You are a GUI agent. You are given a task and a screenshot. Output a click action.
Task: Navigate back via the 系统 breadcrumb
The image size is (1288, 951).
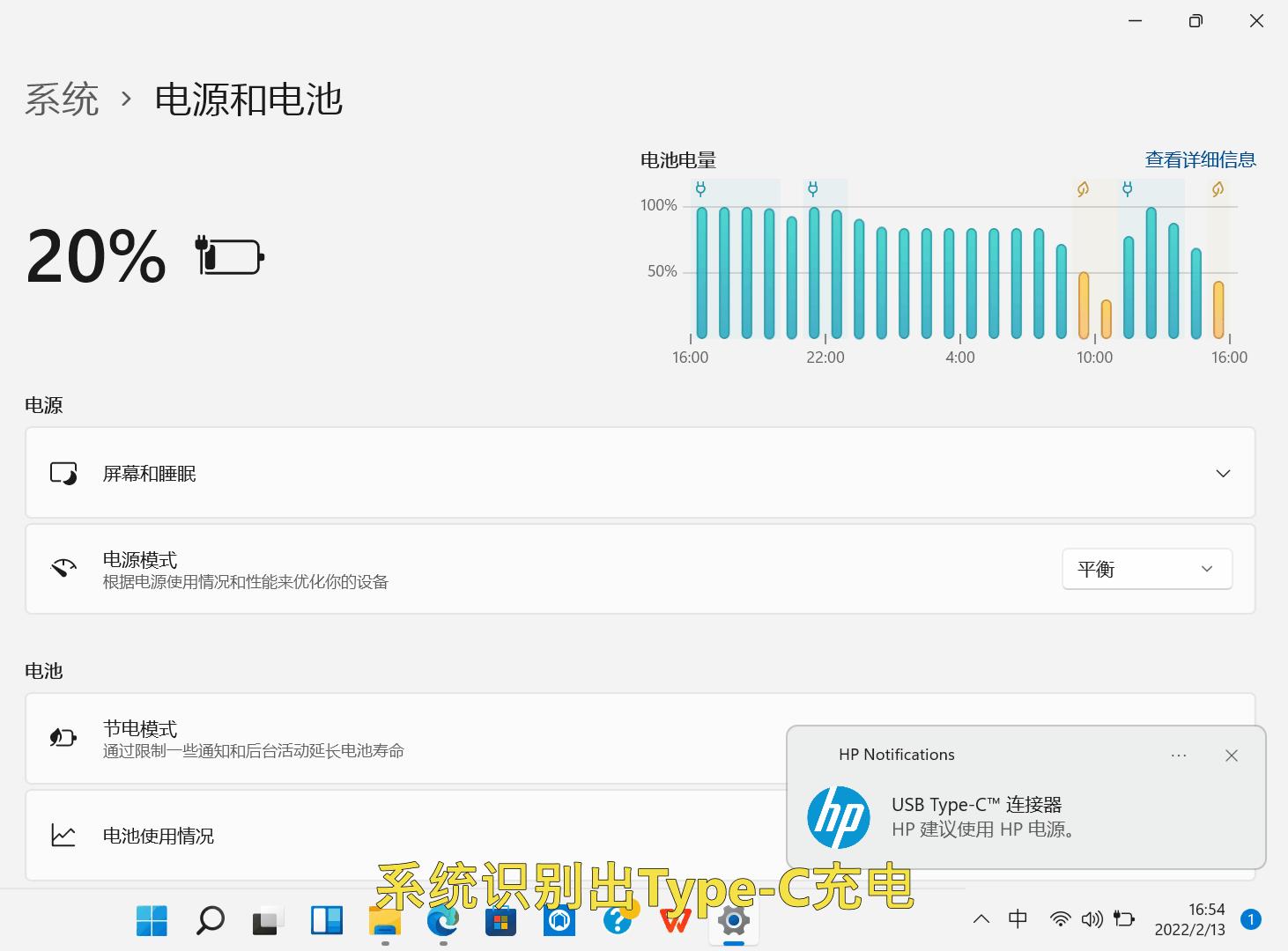(61, 100)
